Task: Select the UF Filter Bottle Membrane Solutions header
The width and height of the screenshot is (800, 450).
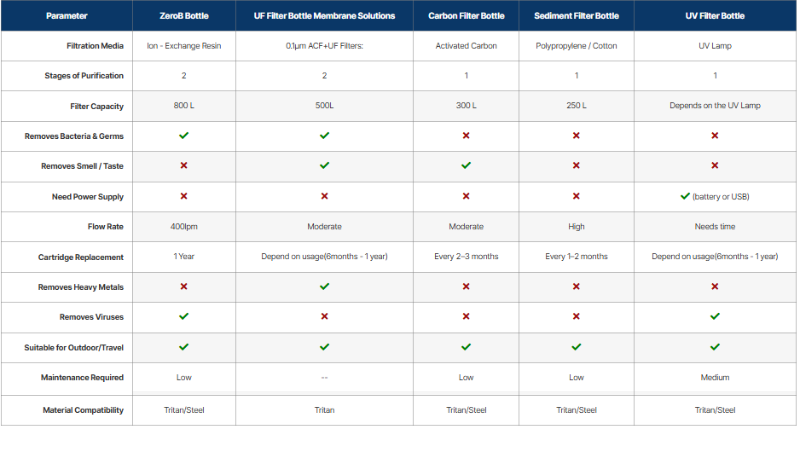Action: 324,16
